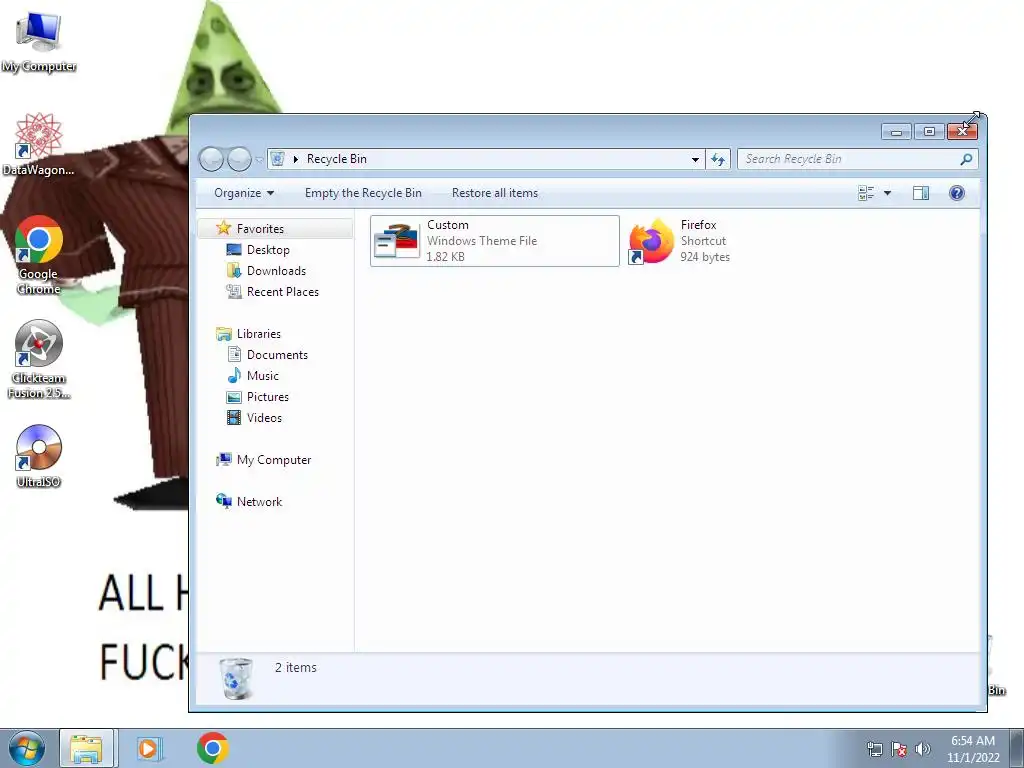Click the Recycle Bin address bar icon

pyautogui.click(x=278, y=159)
